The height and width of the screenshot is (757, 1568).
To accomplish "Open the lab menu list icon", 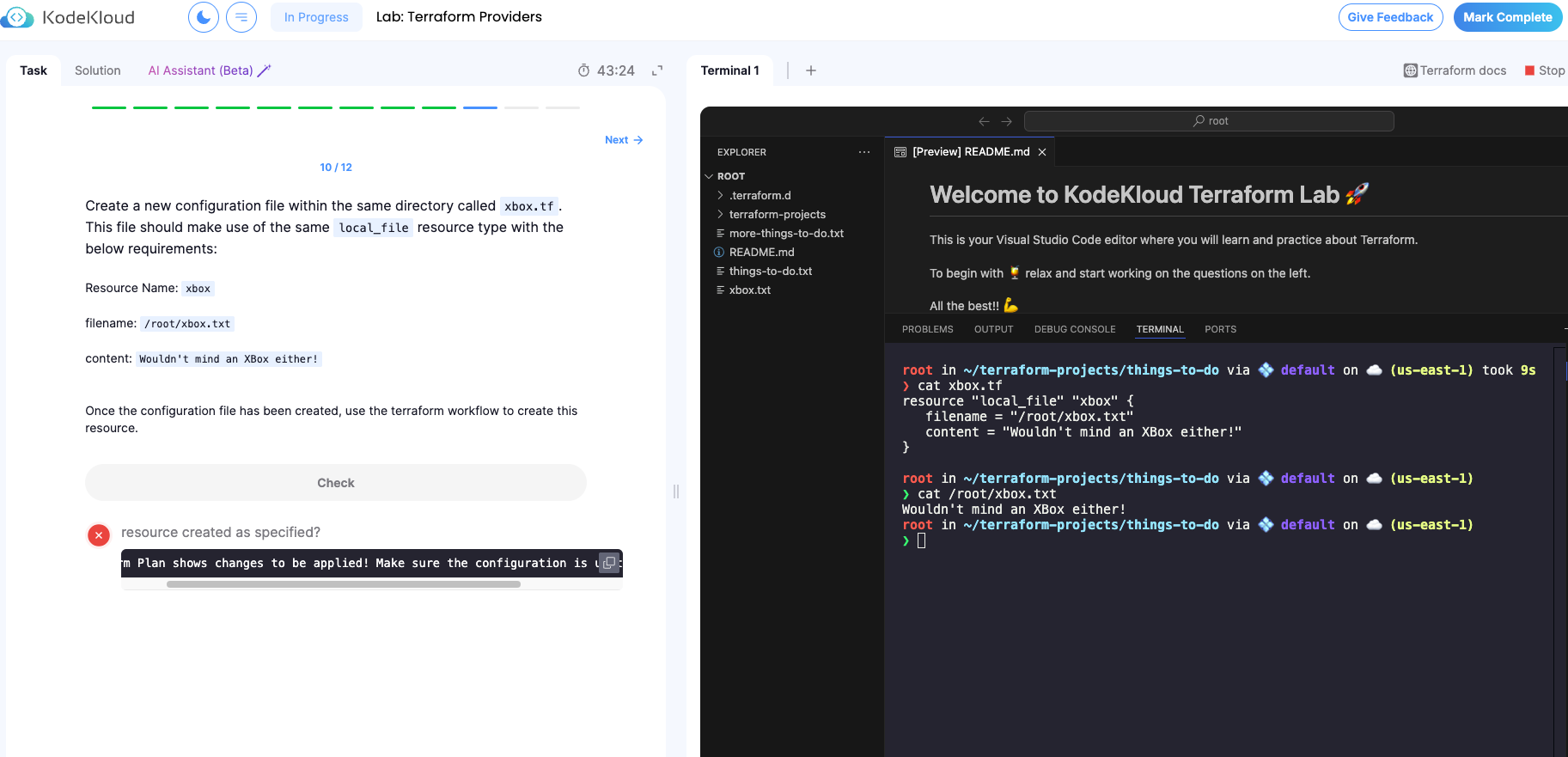I will [x=241, y=17].
